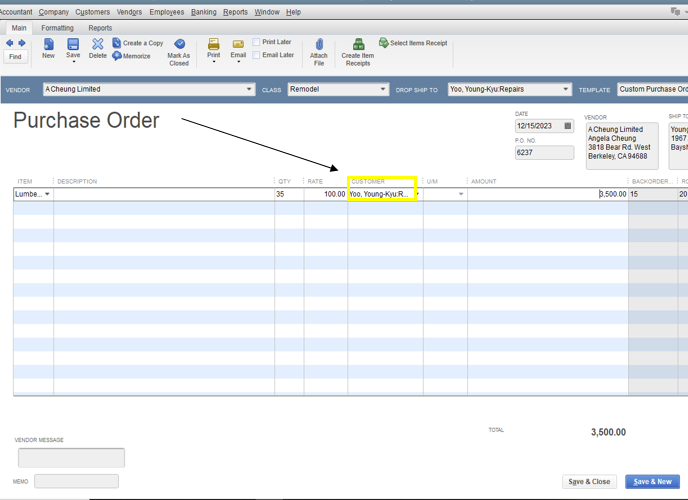Open the Vendors menu
Image resolution: width=688 pixels, height=500 pixels.
click(129, 12)
